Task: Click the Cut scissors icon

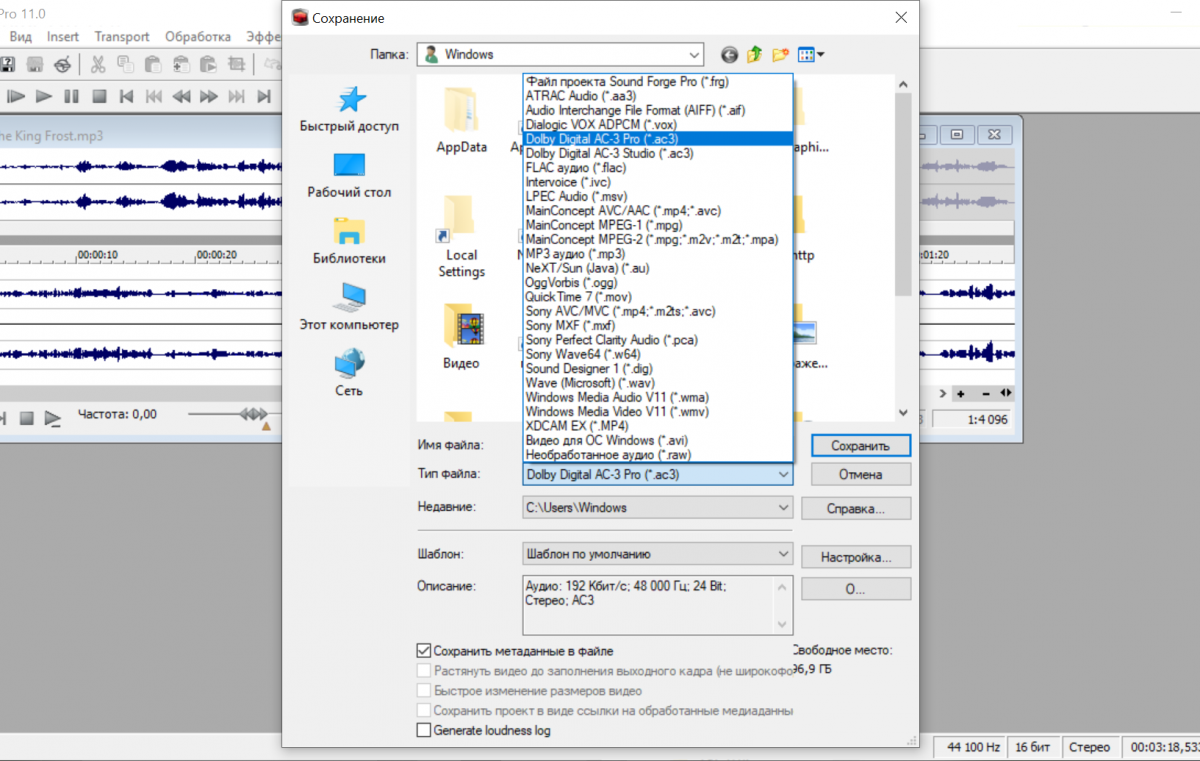Action: tap(98, 64)
